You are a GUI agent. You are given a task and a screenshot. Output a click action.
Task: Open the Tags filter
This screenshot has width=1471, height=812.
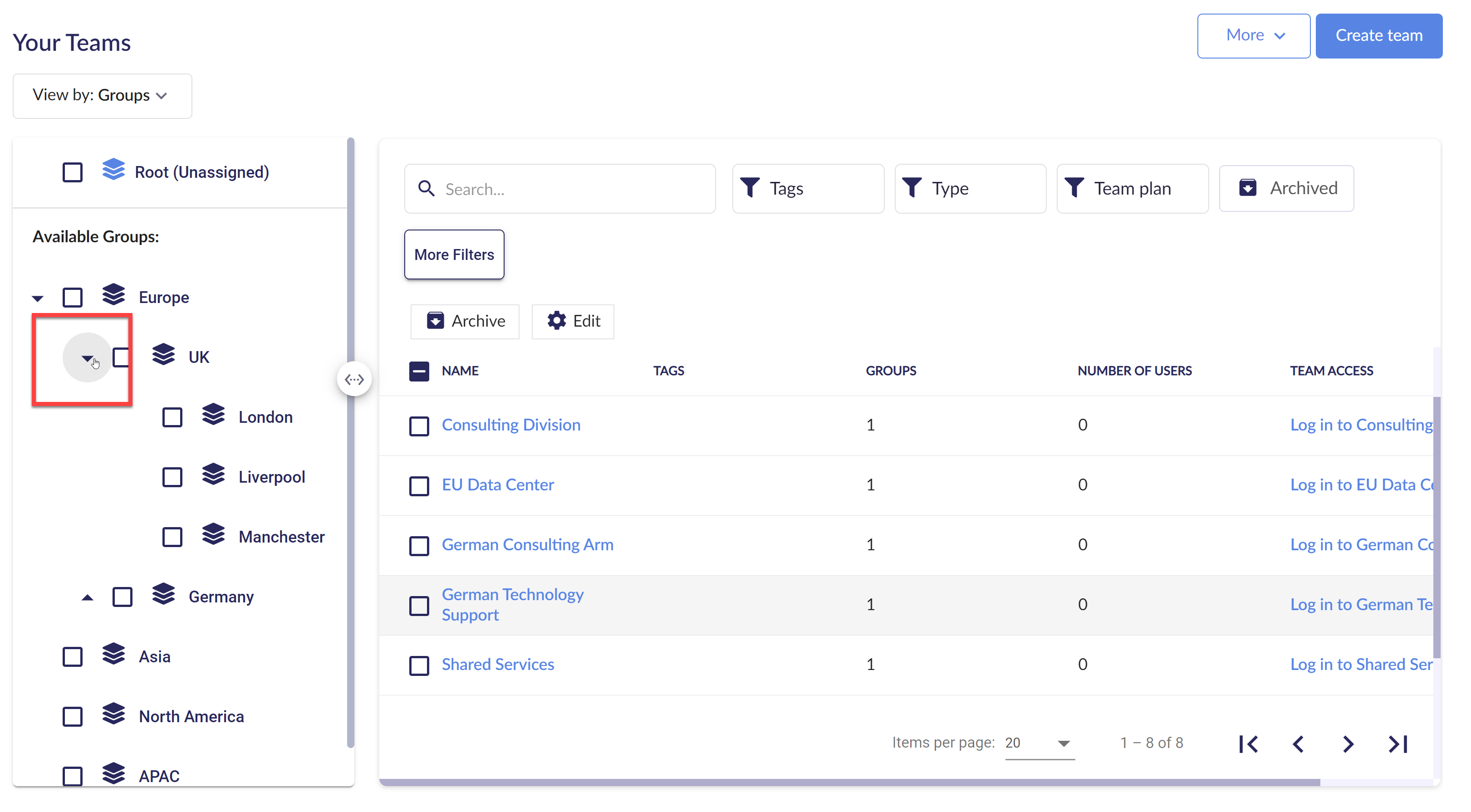coord(808,188)
